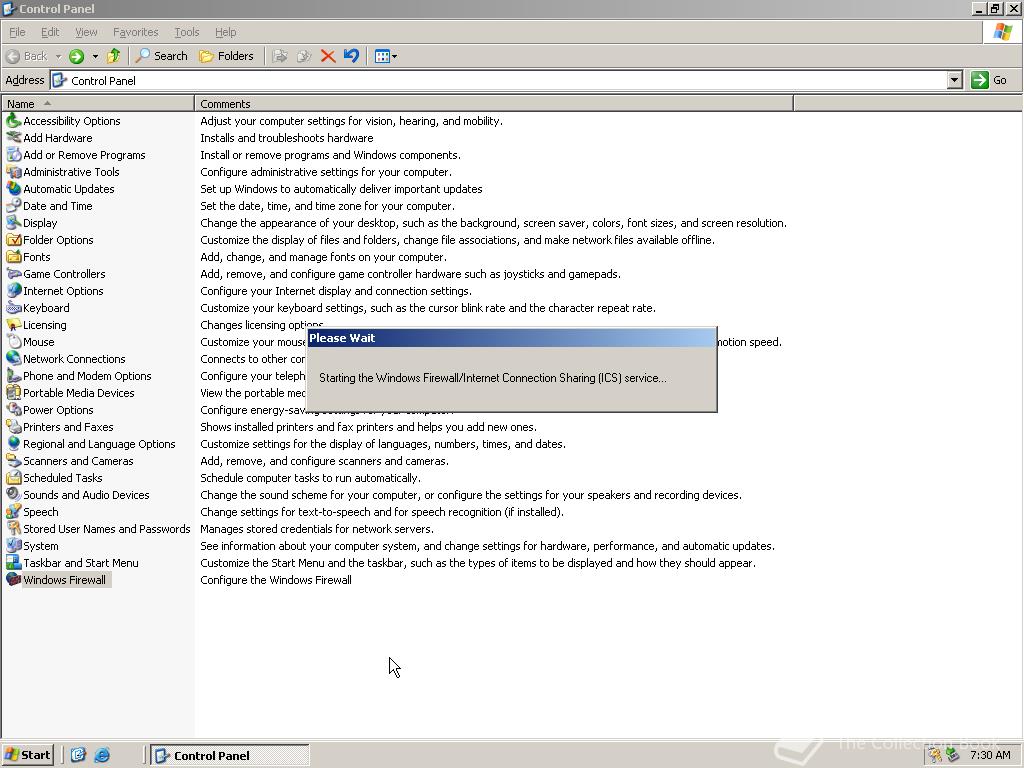The image size is (1024, 768).
Task: Open the Help menu
Action: pyautogui.click(x=225, y=32)
